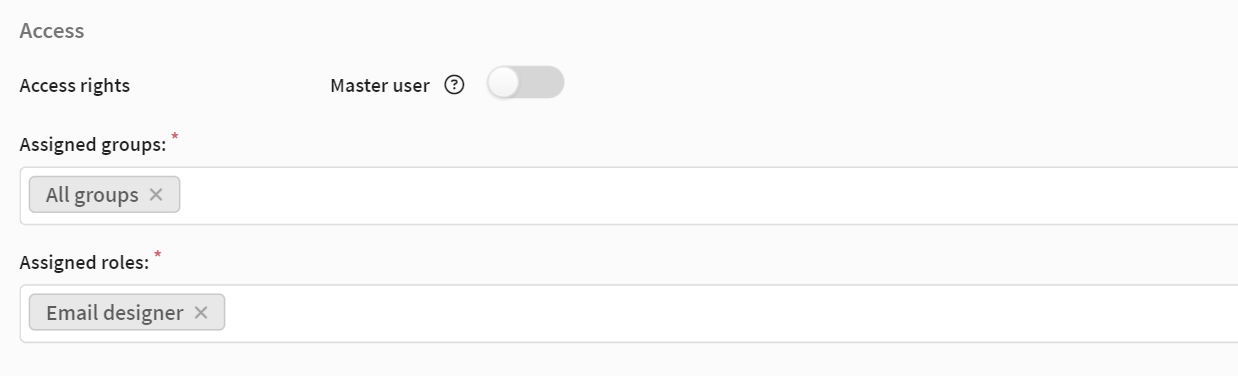Open the Master user help tooltip icon

[455, 85]
